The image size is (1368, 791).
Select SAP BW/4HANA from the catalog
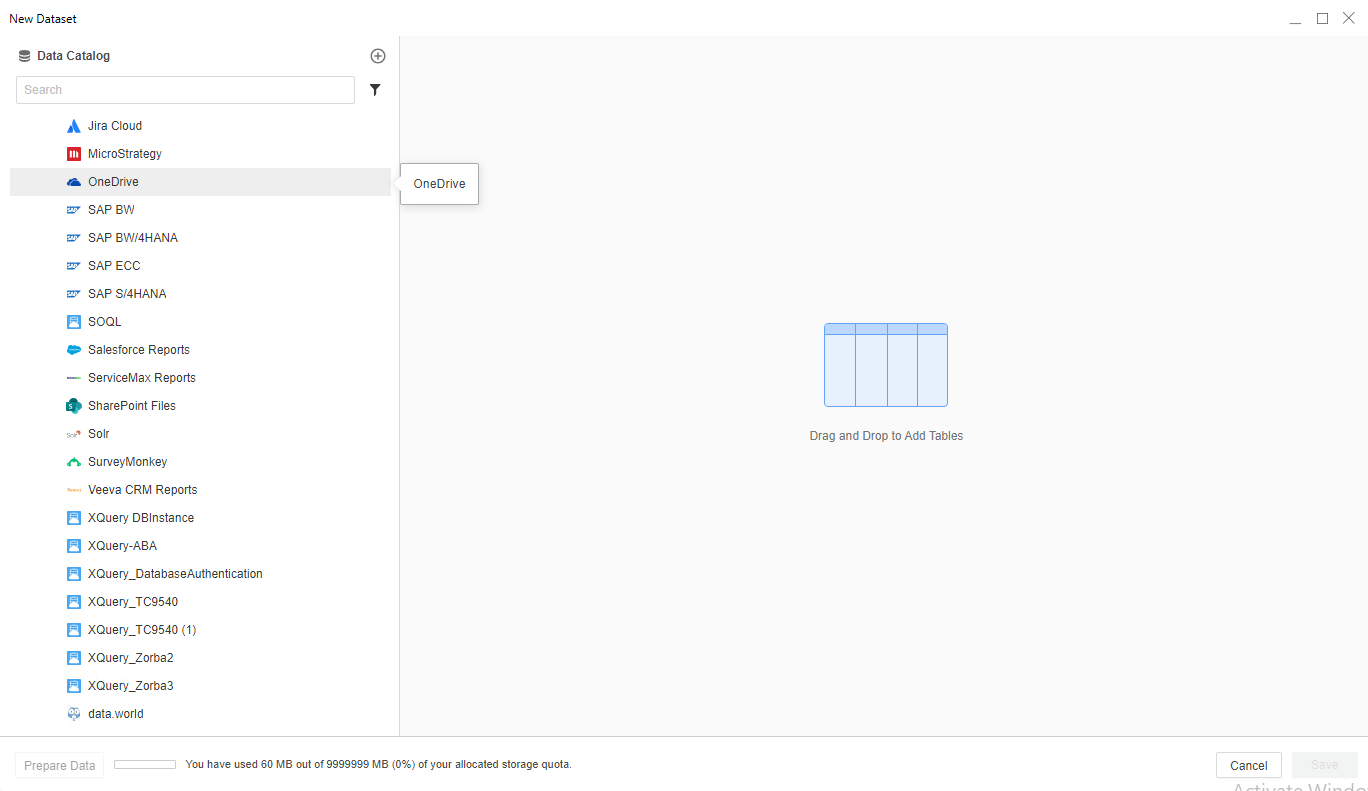pos(132,238)
